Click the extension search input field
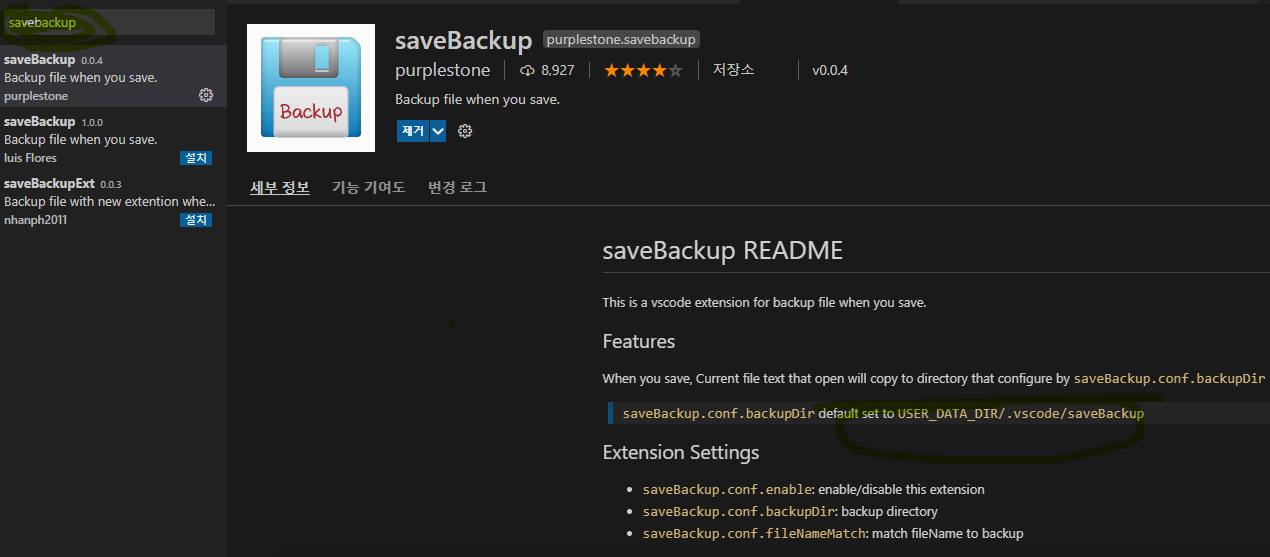1270x557 pixels. click(108, 22)
